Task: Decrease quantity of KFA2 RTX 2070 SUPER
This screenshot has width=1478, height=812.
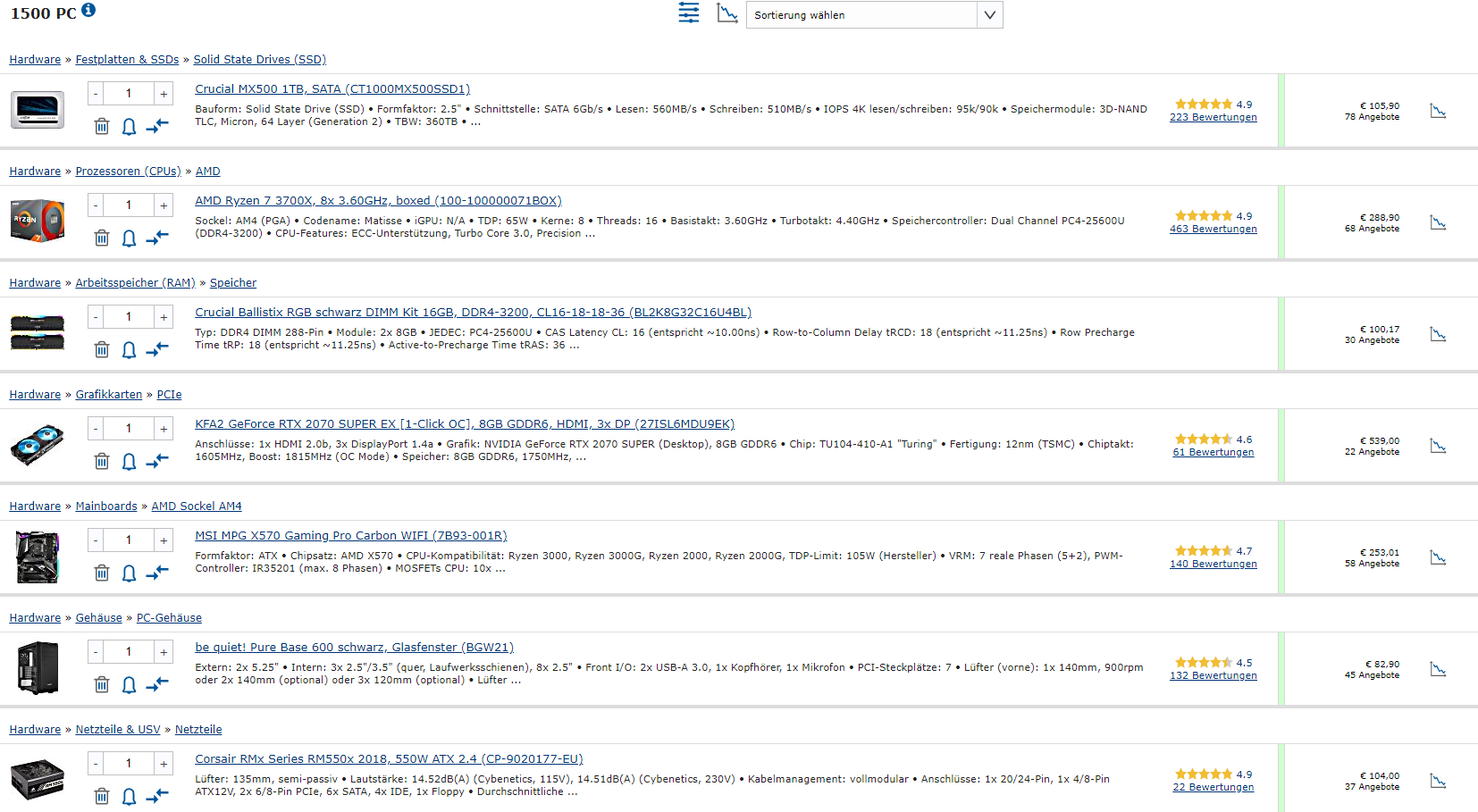Action: tap(96, 429)
